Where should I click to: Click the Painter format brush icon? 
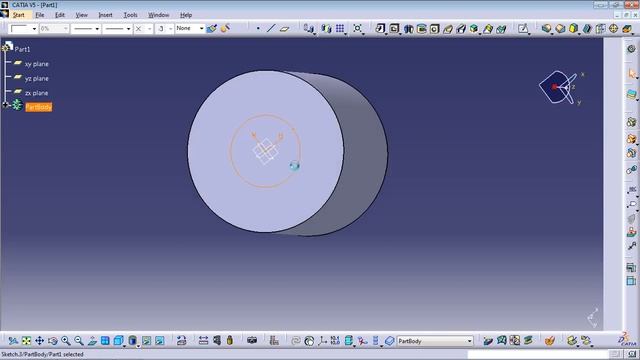coord(211,29)
